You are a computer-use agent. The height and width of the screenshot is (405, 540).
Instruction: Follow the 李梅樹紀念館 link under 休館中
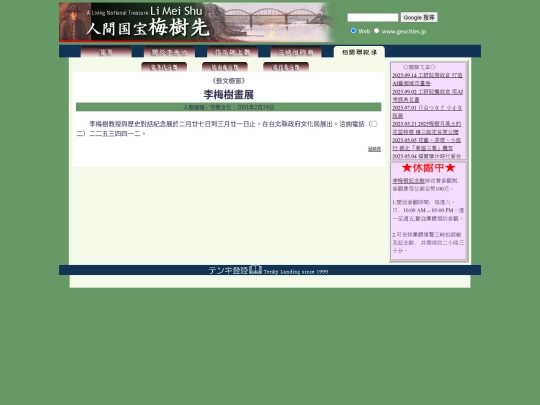click(408, 180)
